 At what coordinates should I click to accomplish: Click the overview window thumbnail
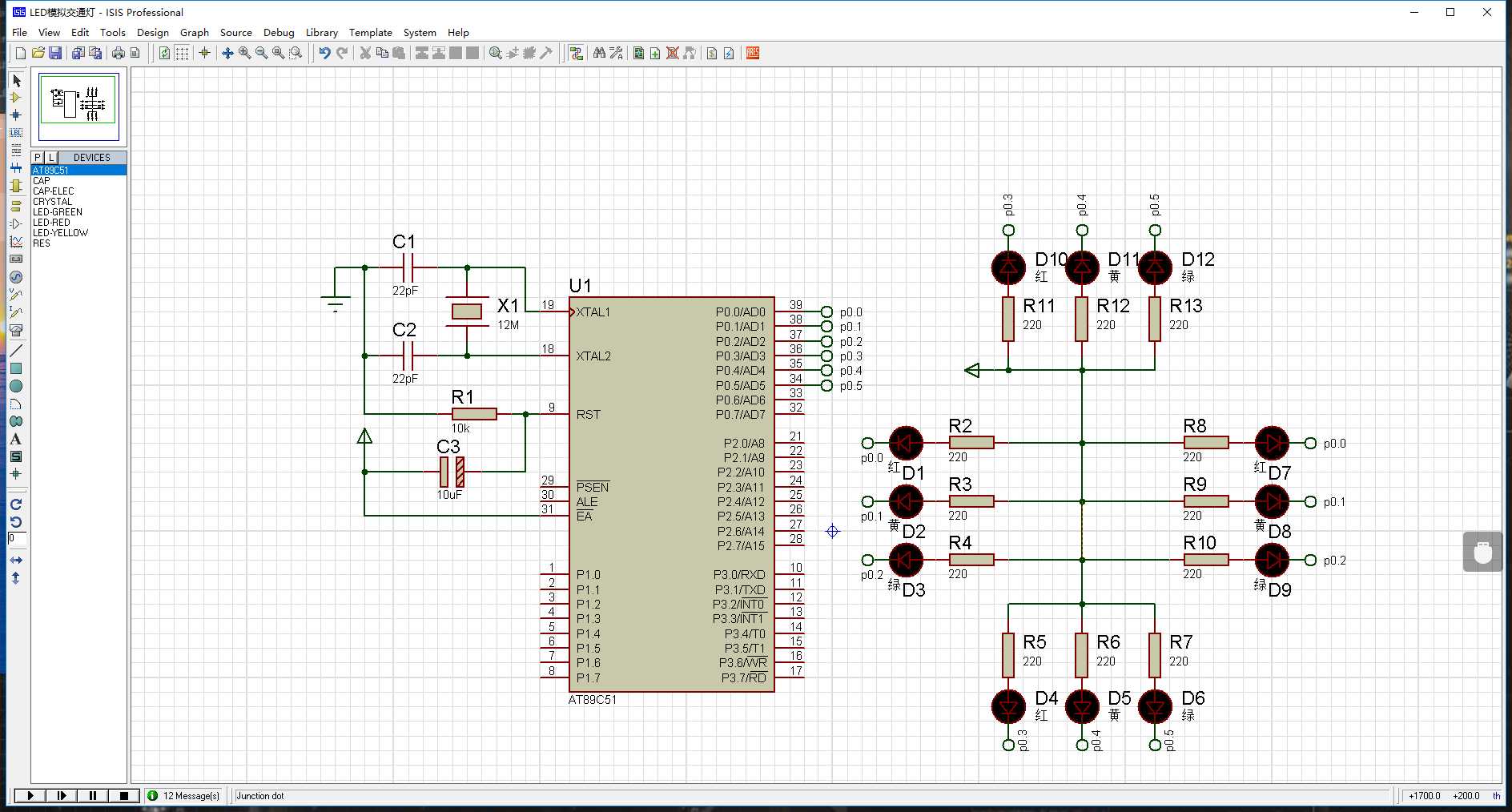(x=79, y=106)
